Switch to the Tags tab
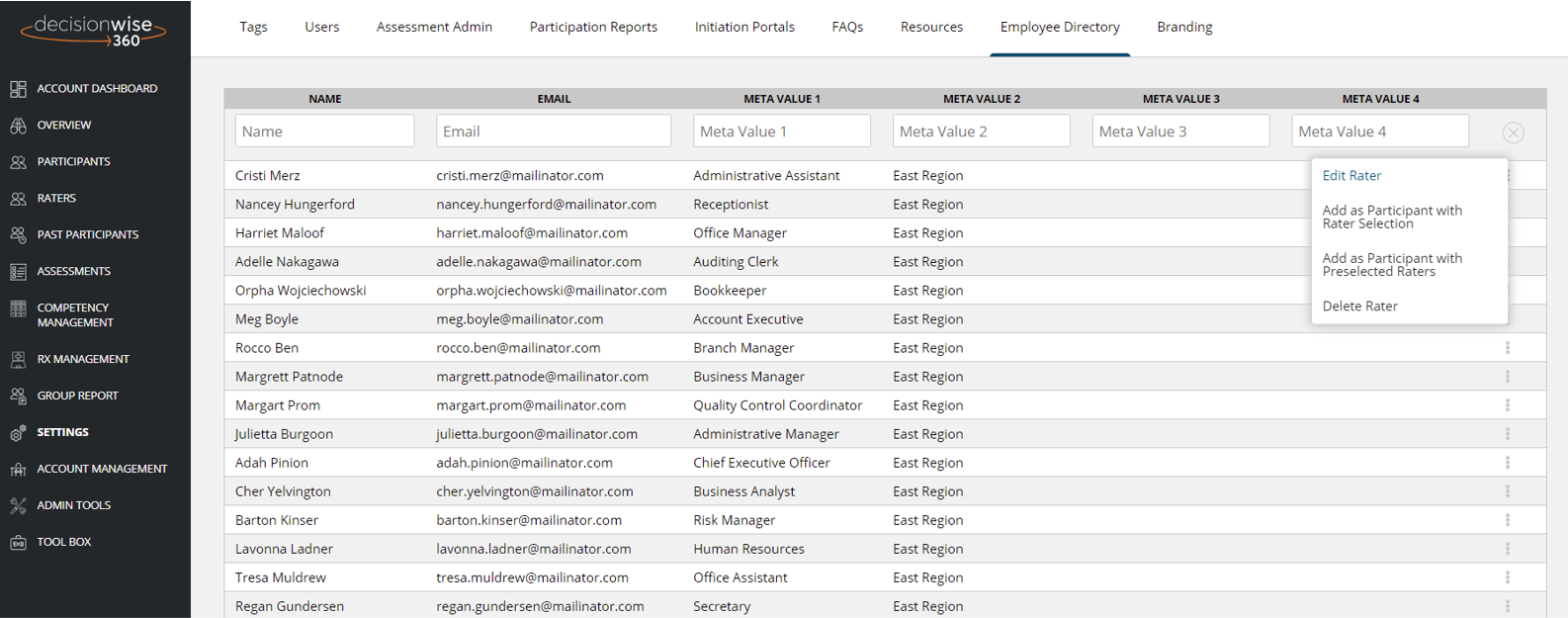This screenshot has height=618, width=1568. click(253, 27)
